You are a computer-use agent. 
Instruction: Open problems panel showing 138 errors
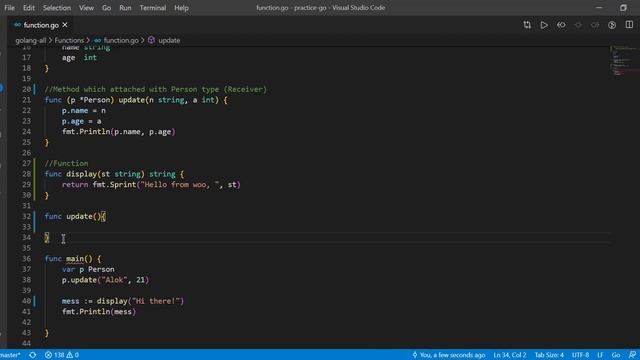pos(62,355)
